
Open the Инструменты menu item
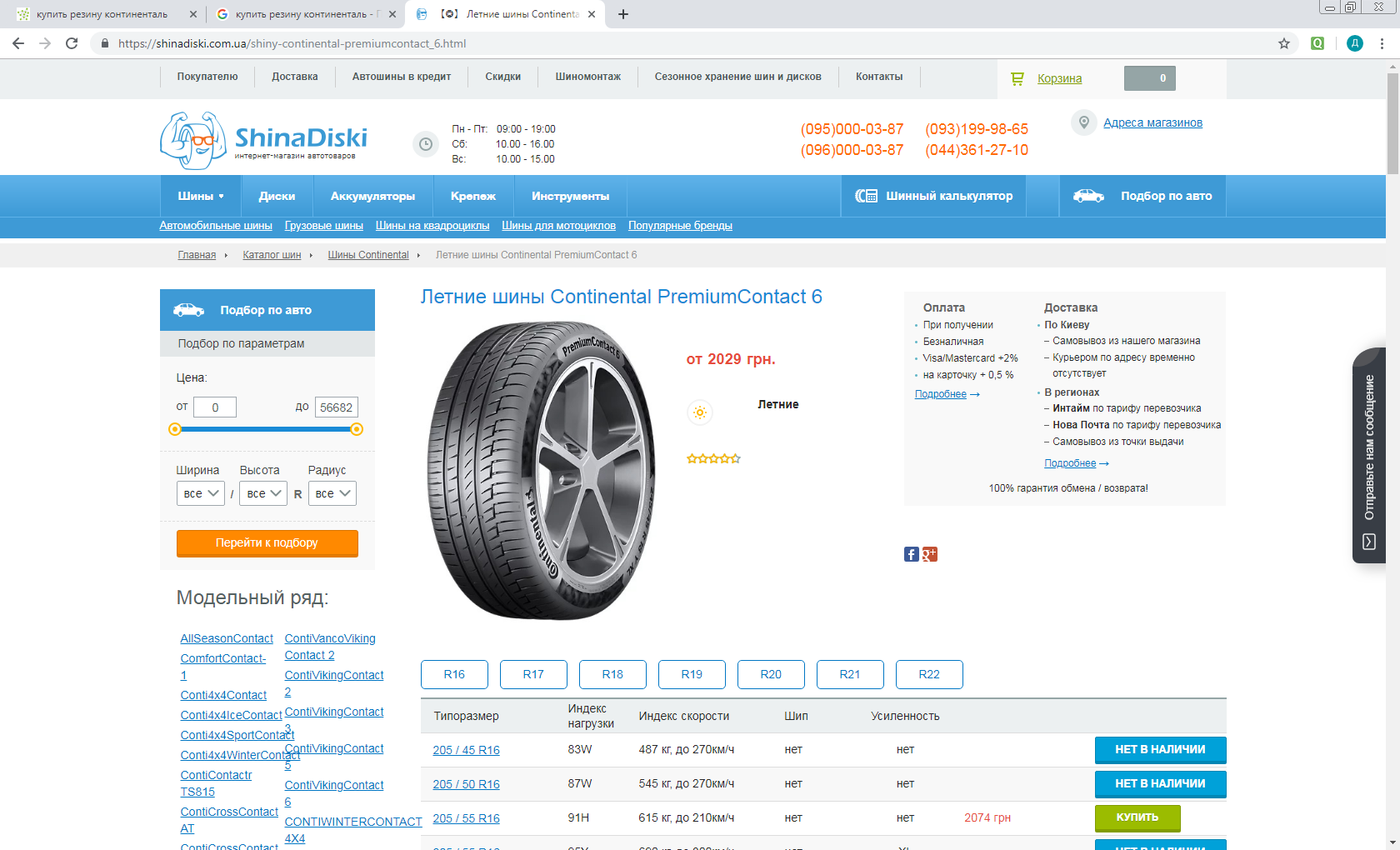pyautogui.click(x=571, y=196)
